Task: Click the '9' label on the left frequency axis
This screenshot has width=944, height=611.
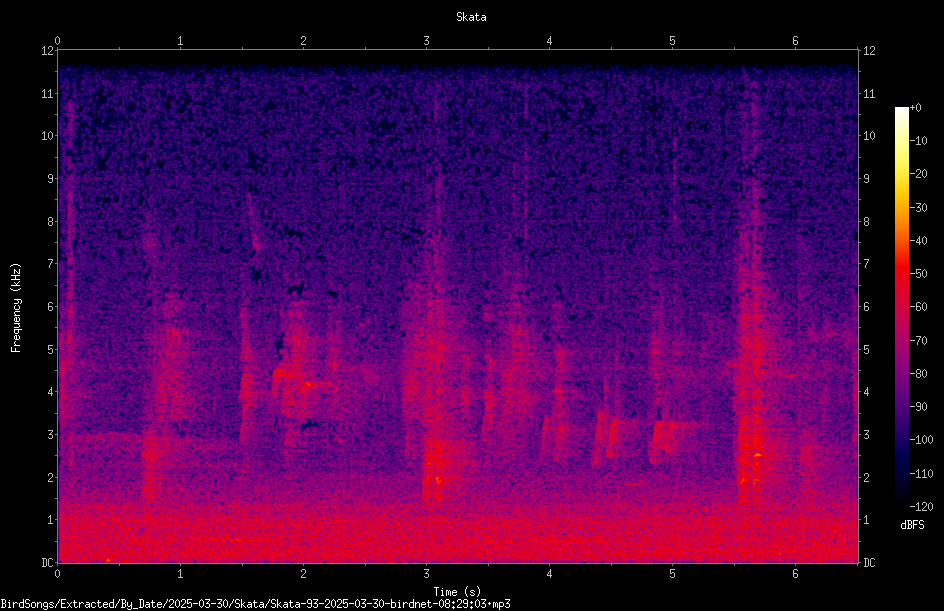Action: click(50, 179)
